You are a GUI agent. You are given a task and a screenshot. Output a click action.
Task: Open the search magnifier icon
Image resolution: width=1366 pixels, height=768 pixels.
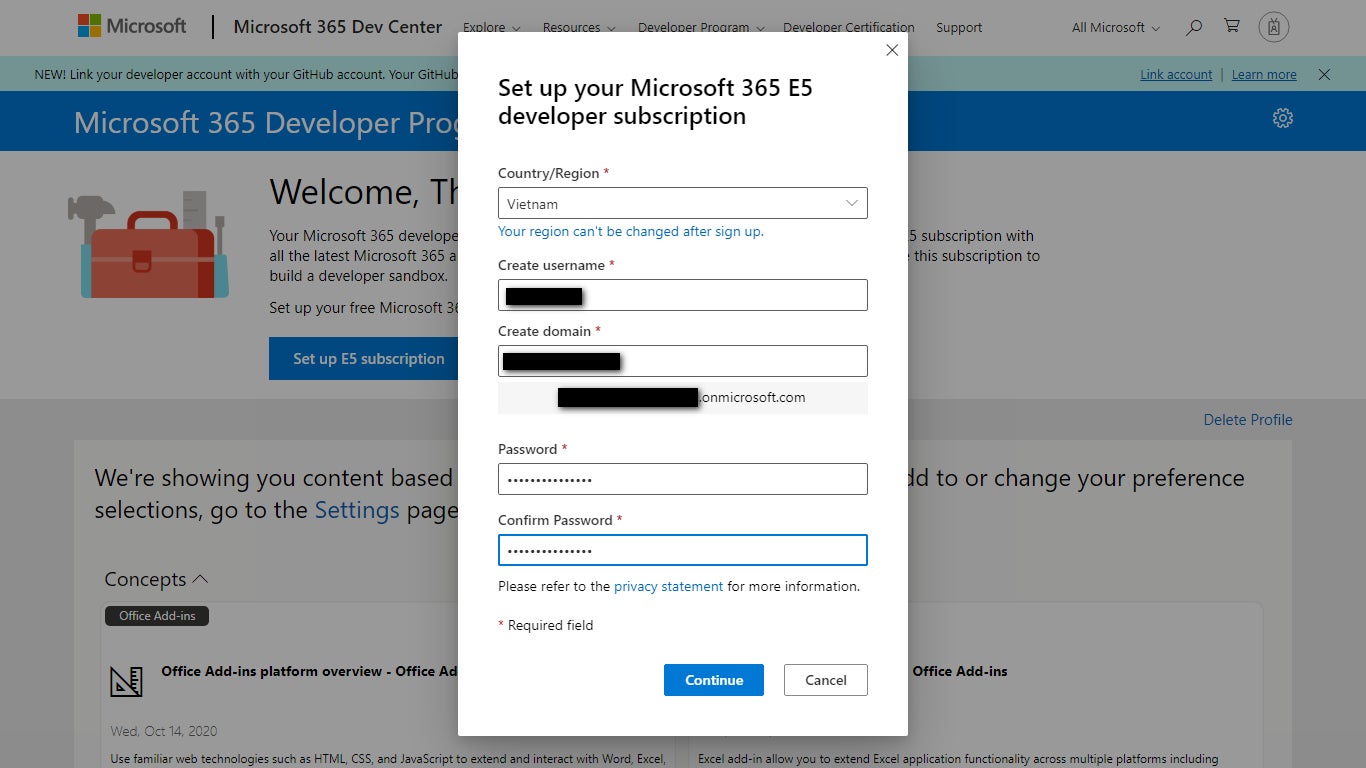[1193, 28]
